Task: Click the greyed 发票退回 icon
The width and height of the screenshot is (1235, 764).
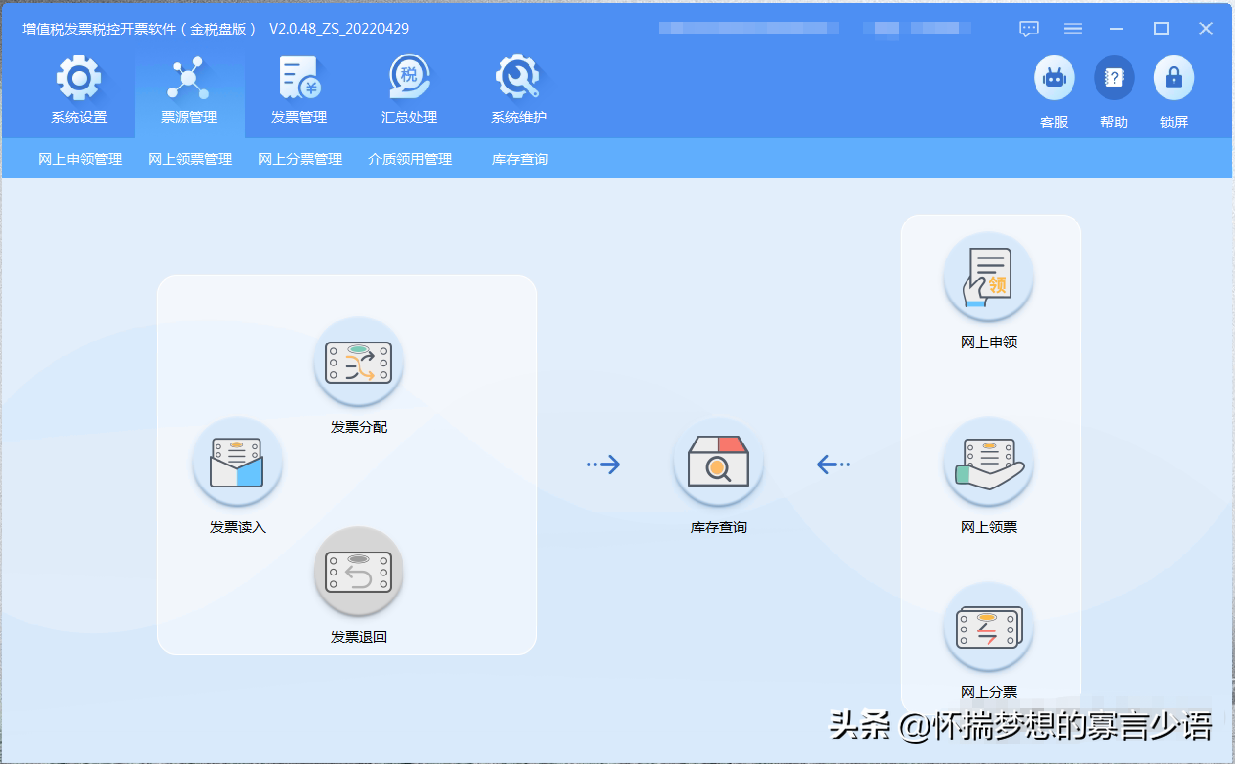Action: (359, 572)
